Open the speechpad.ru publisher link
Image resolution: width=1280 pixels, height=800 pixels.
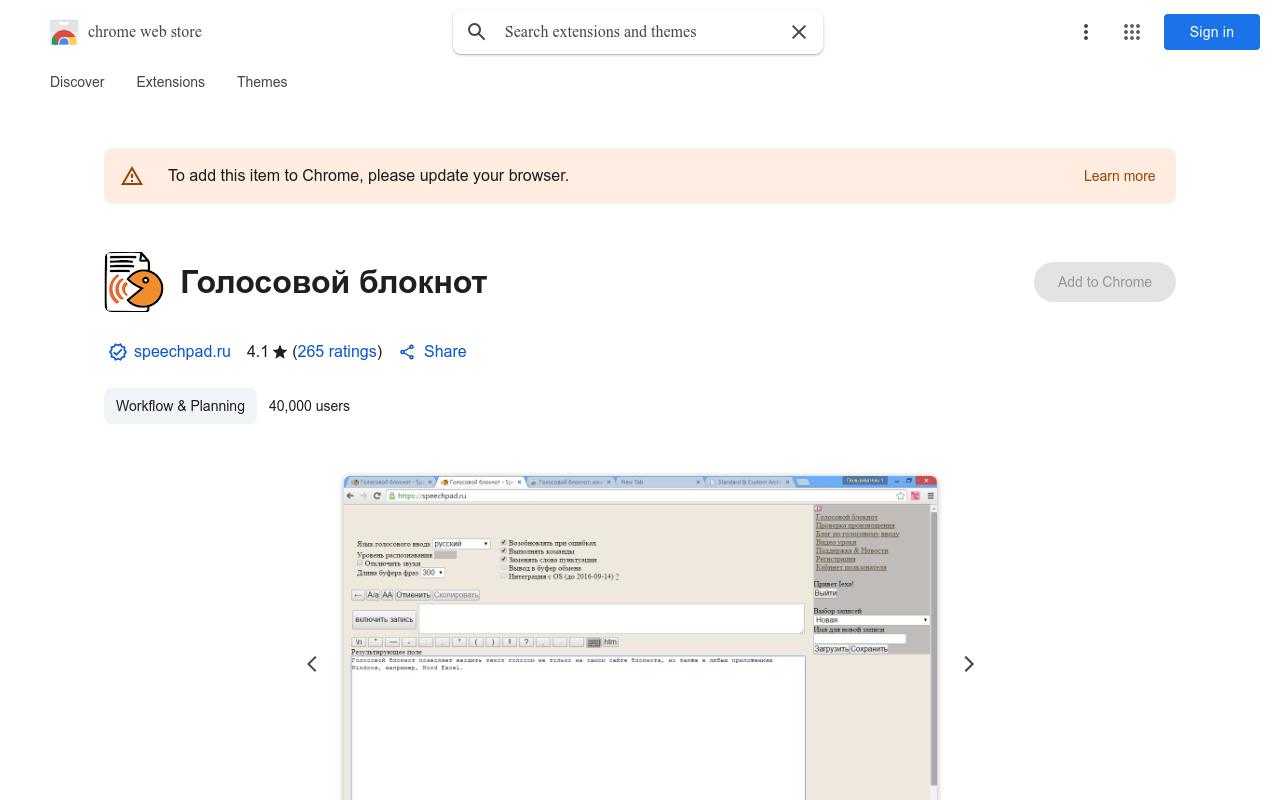[182, 352]
